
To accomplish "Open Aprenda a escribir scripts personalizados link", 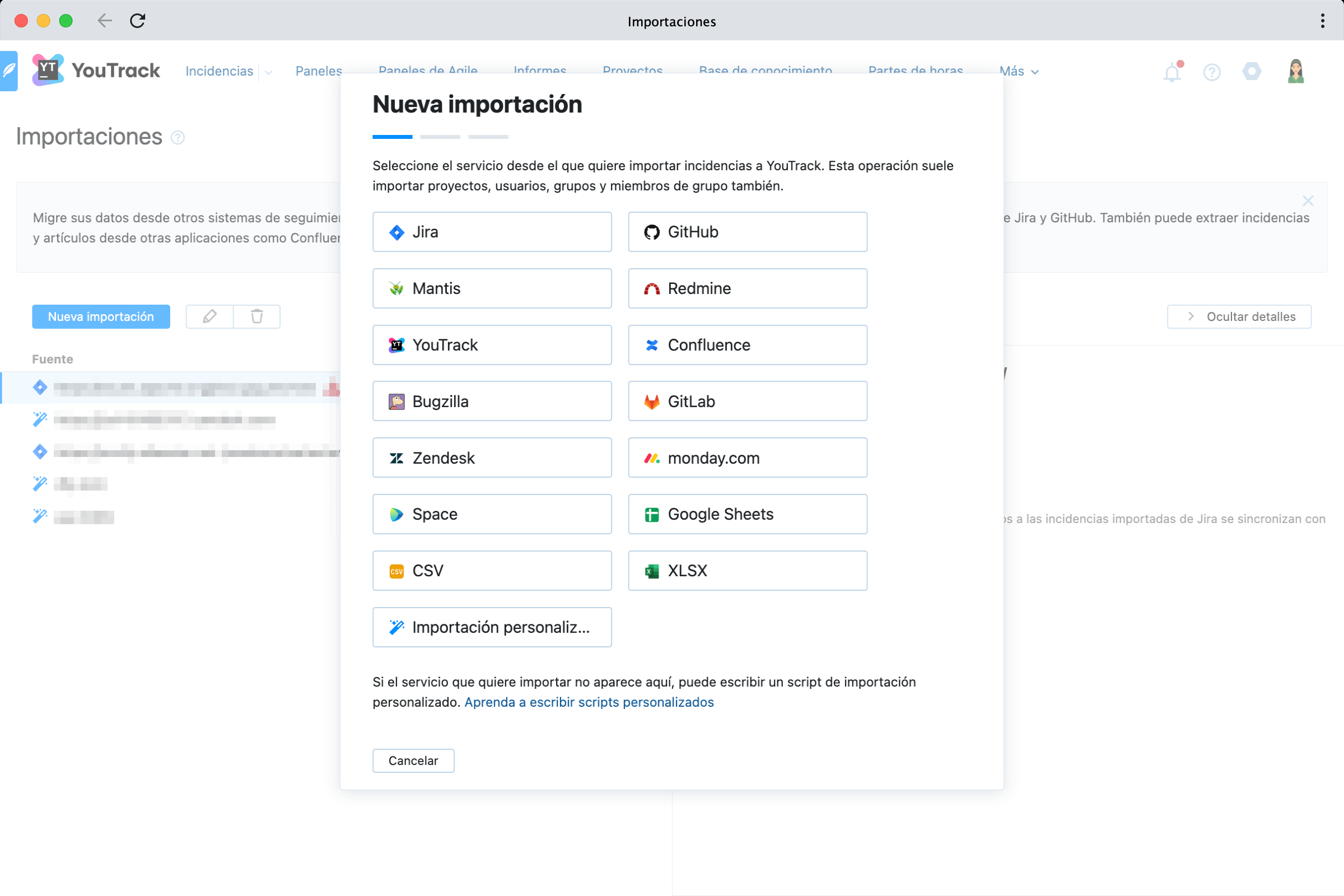I will [589, 702].
